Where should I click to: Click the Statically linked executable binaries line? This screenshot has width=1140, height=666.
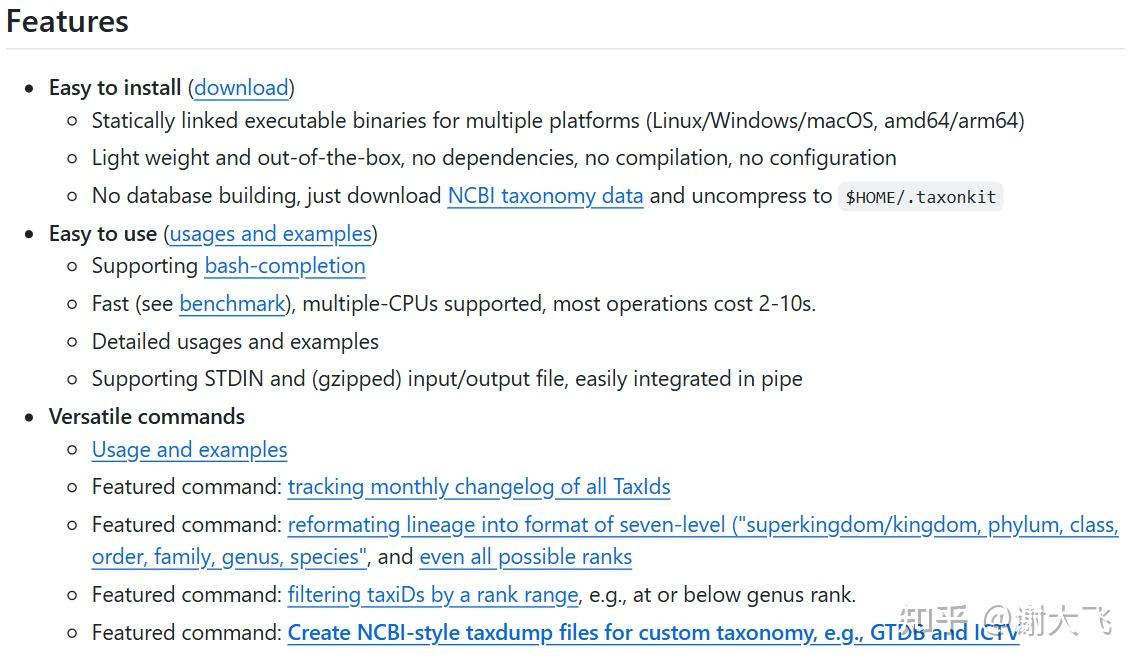pos(557,121)
